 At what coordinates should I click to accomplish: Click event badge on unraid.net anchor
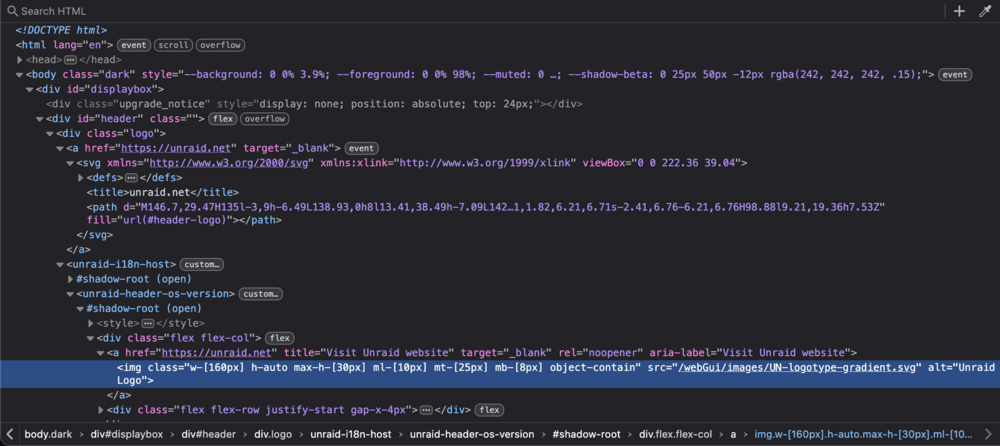pos(362,148)
